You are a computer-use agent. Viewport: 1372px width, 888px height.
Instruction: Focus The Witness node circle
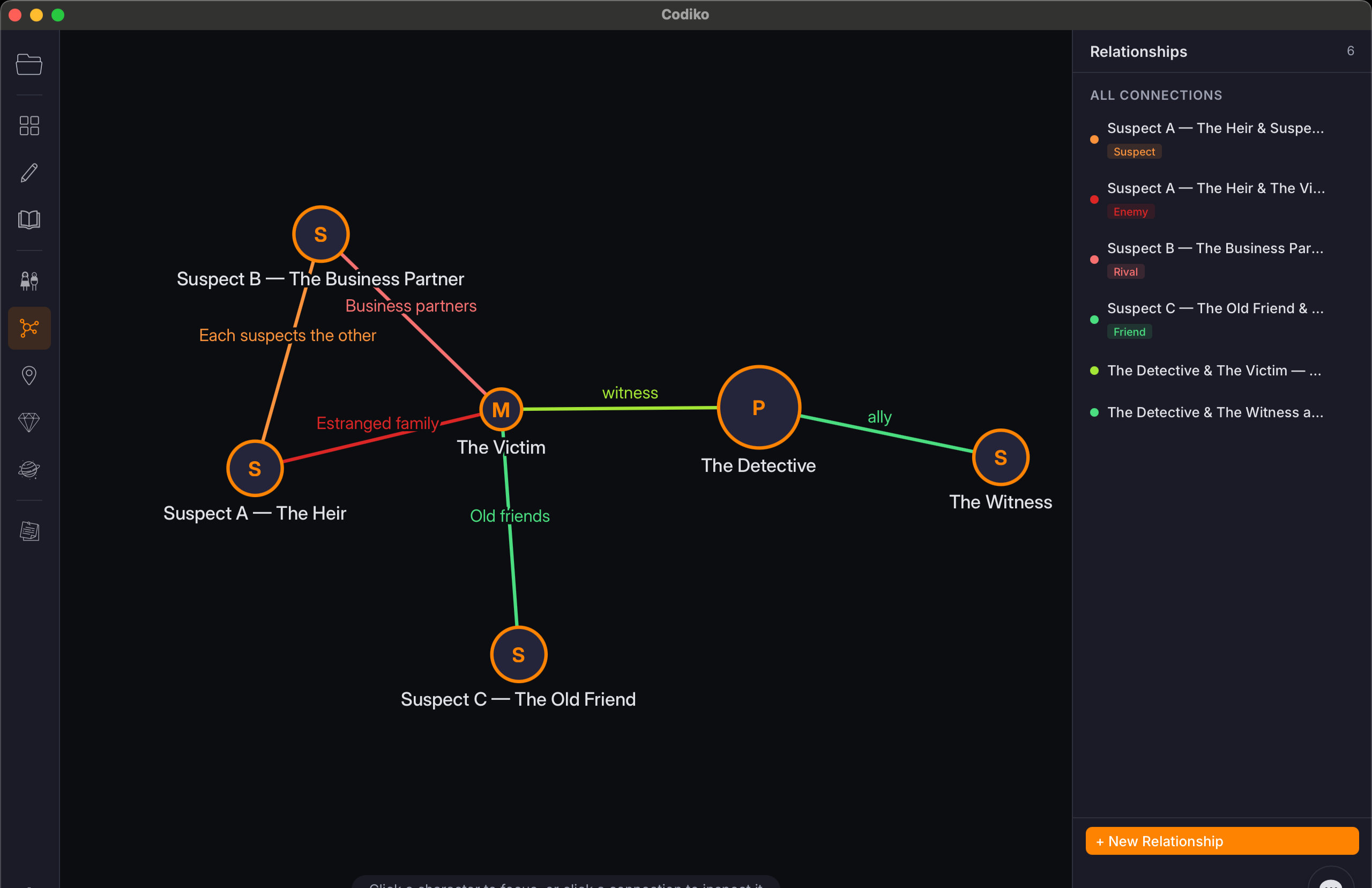(x=1001, y=457)
